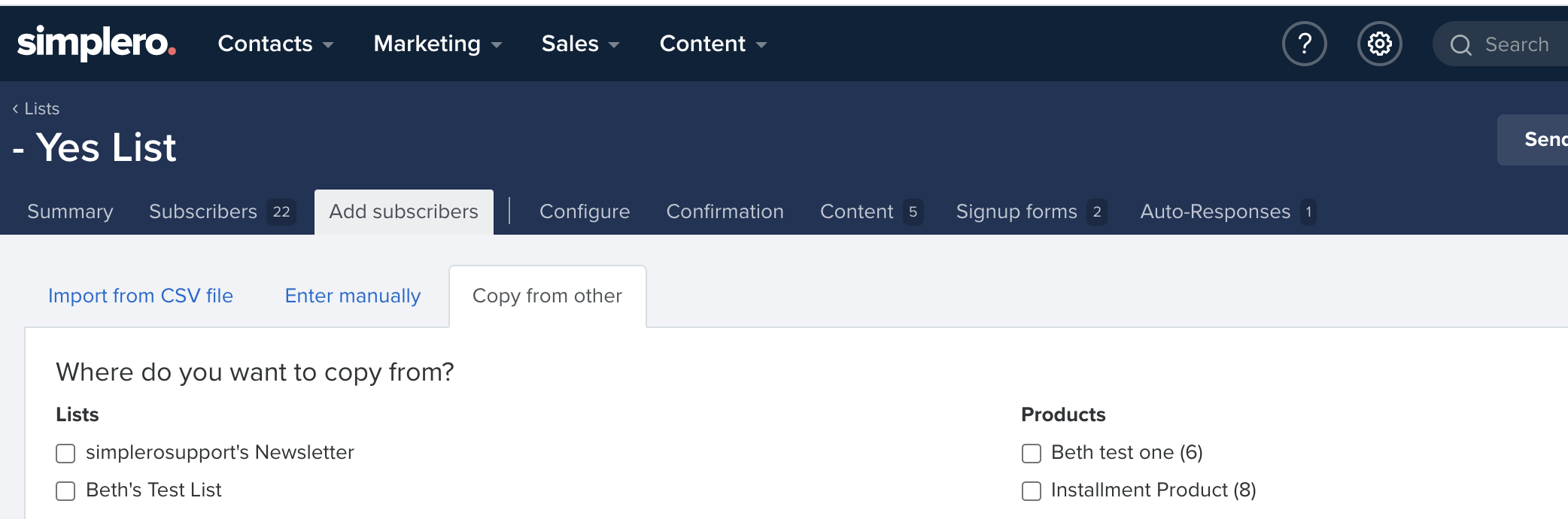Check simplerosupport's Newsletter checkbox
1568x519 pixels.
click(x=65, y=454)
